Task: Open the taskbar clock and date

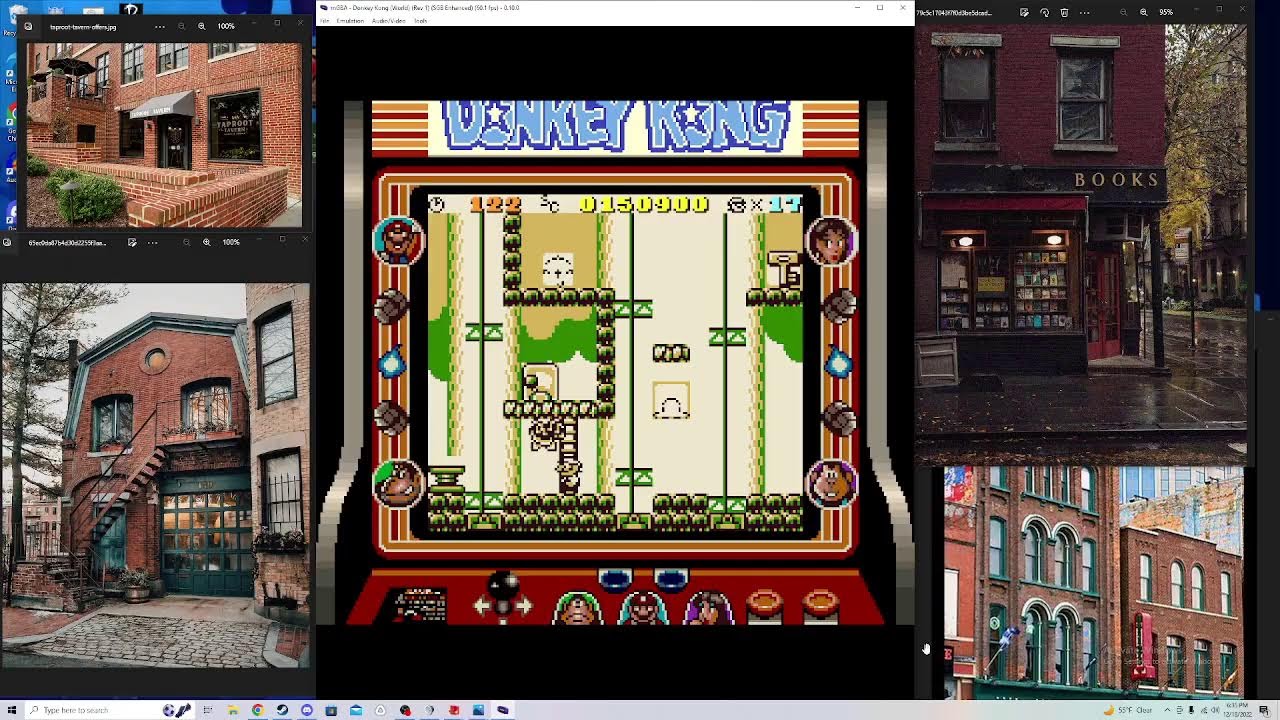Action: coord(1240,710)
